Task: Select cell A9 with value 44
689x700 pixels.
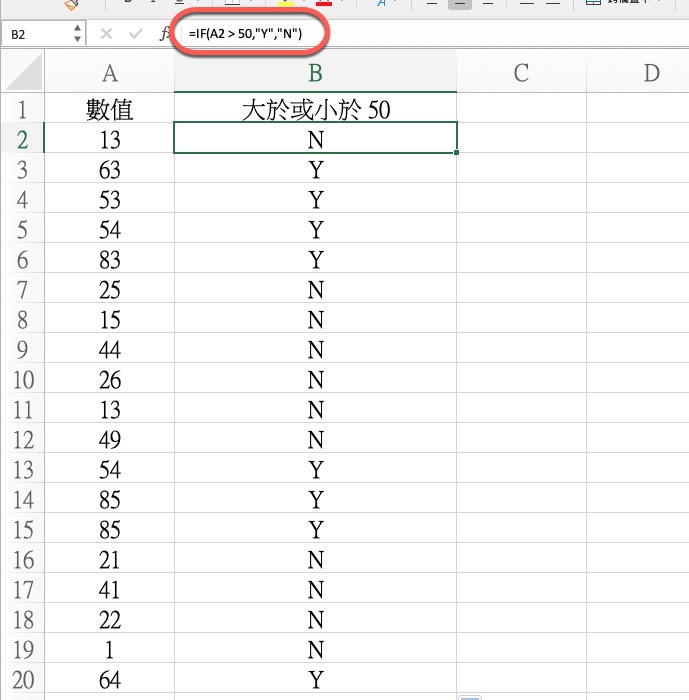Action: coord(109,349)
